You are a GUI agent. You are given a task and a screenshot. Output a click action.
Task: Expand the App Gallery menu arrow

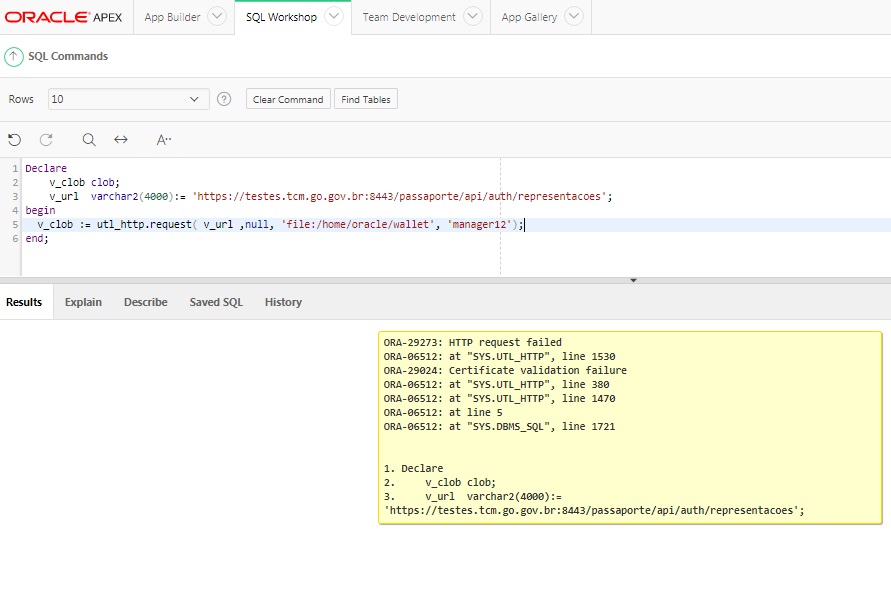click(574, 17)
